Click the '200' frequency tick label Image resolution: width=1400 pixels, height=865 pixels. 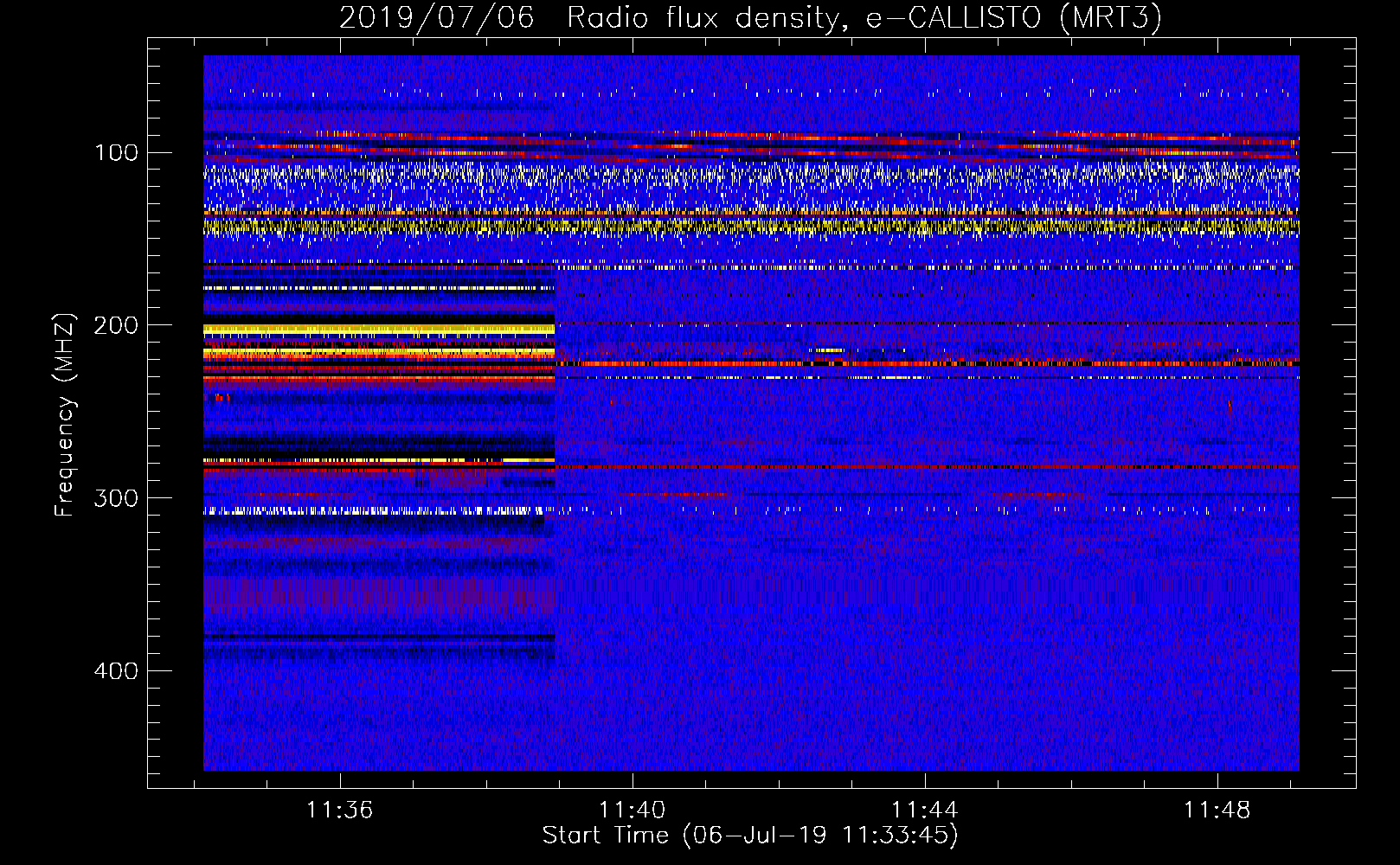(x=116, y=326)
